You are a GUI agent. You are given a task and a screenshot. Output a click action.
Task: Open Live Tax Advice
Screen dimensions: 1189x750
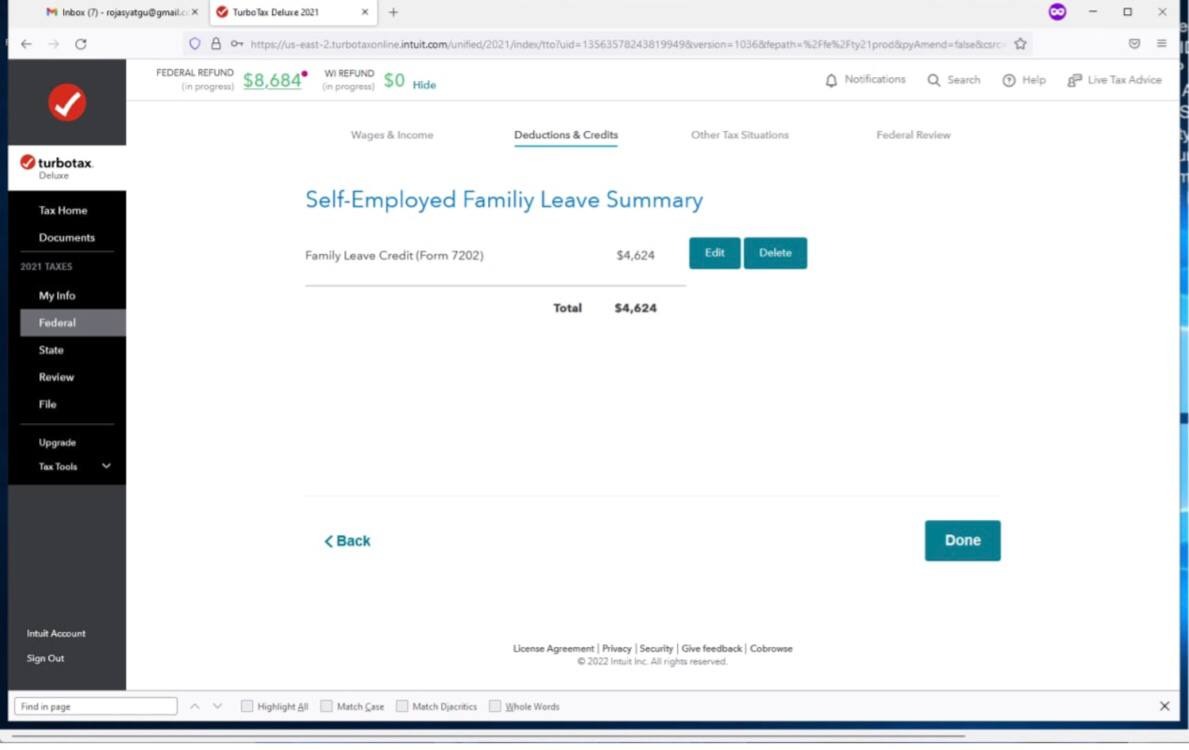(1114, 80)
